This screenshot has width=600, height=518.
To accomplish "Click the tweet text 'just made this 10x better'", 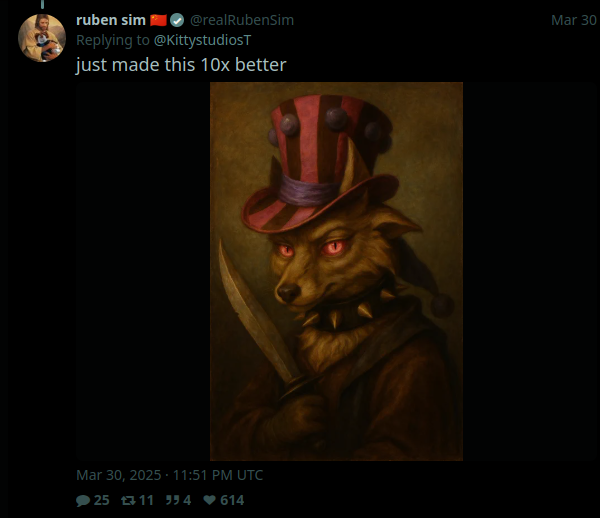I will point(181,65).
